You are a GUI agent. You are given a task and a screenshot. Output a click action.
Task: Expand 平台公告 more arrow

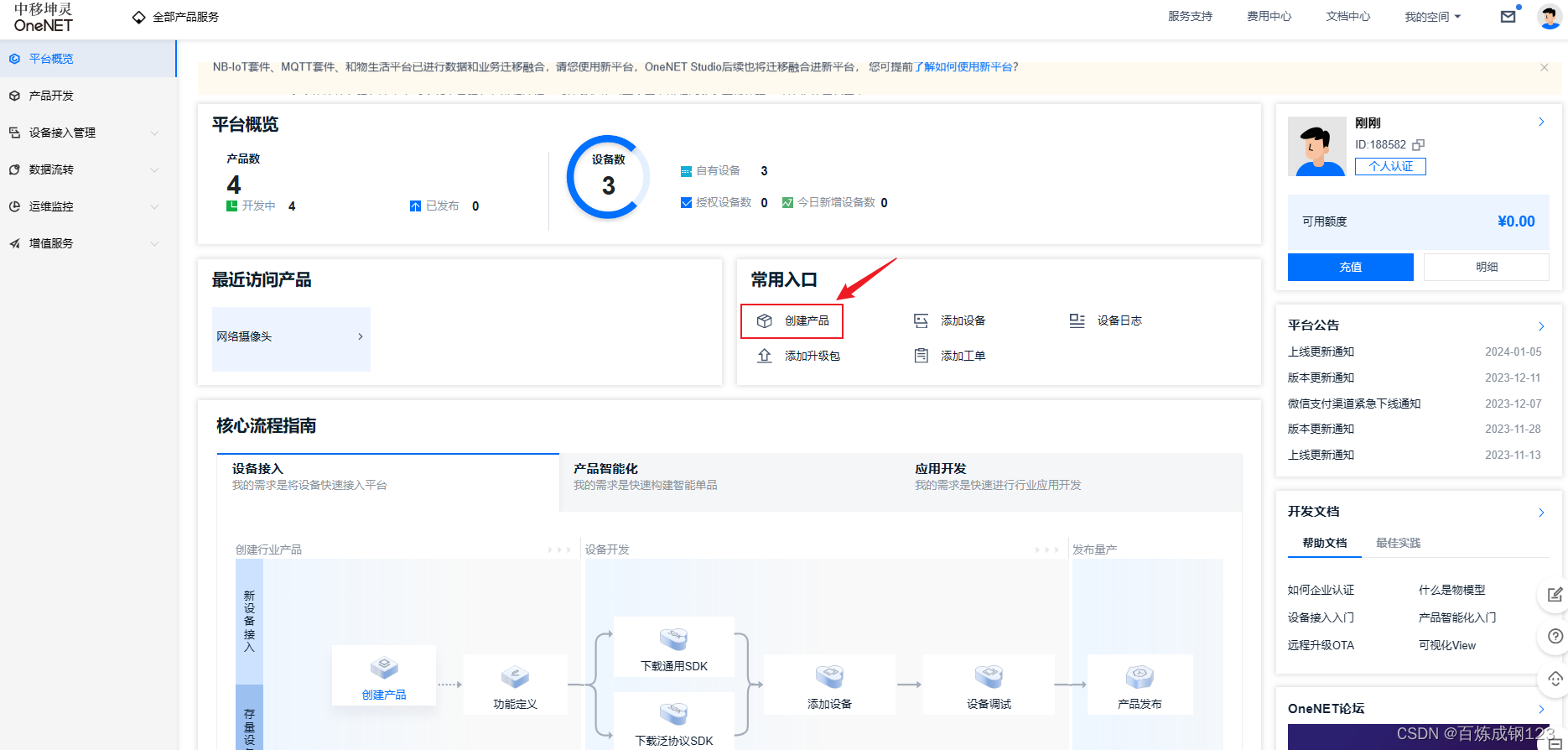coord(1541,326)
